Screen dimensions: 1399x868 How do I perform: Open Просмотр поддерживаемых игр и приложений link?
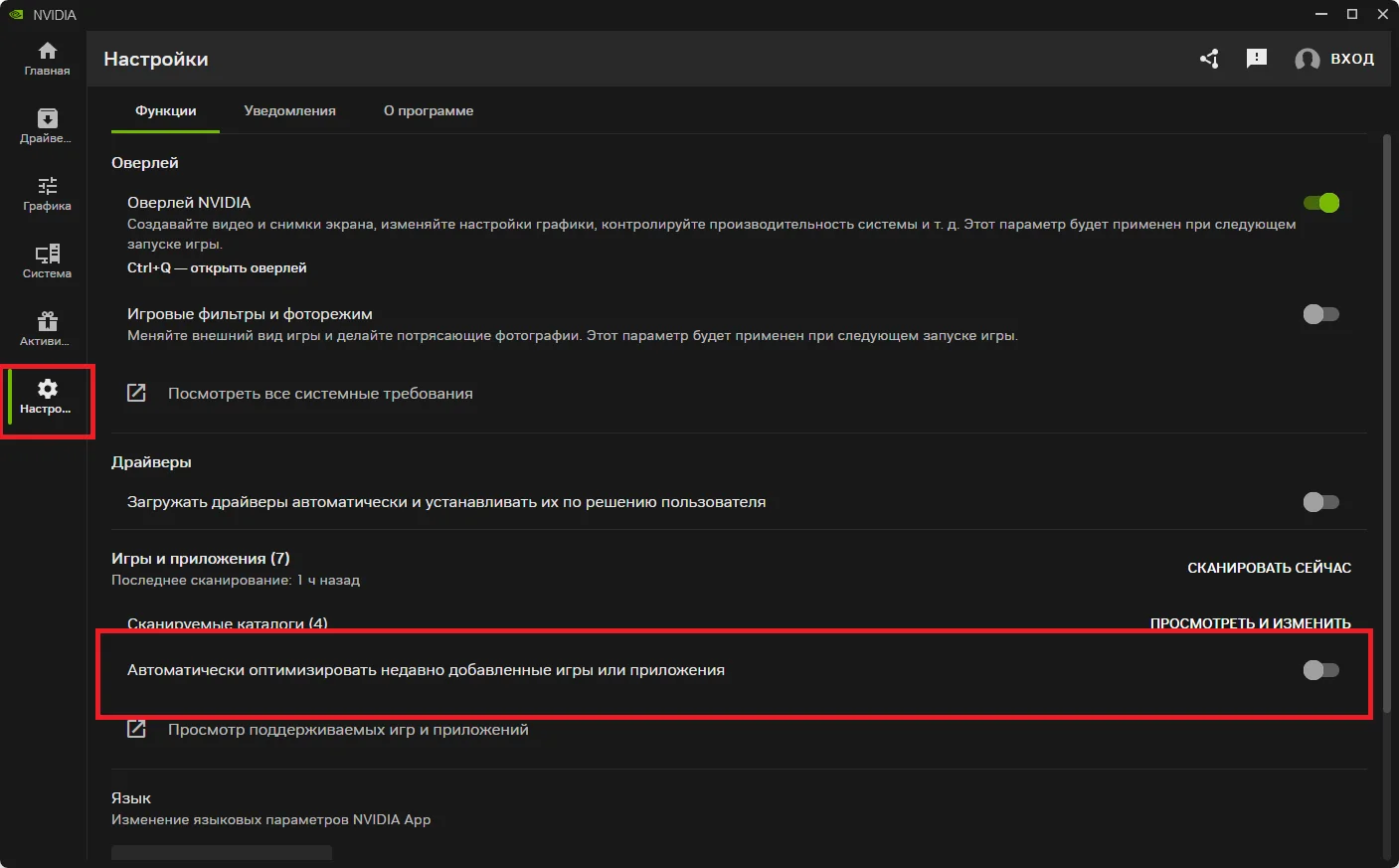click(x=347, y=730)
